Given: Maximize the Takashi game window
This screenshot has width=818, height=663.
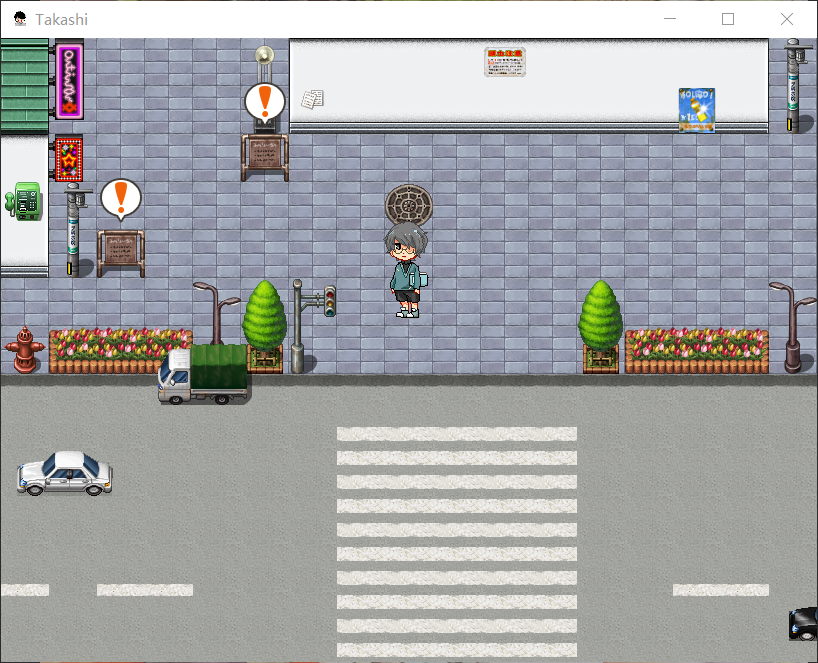Looking at the screenshot, I should (x=728, y=19).
